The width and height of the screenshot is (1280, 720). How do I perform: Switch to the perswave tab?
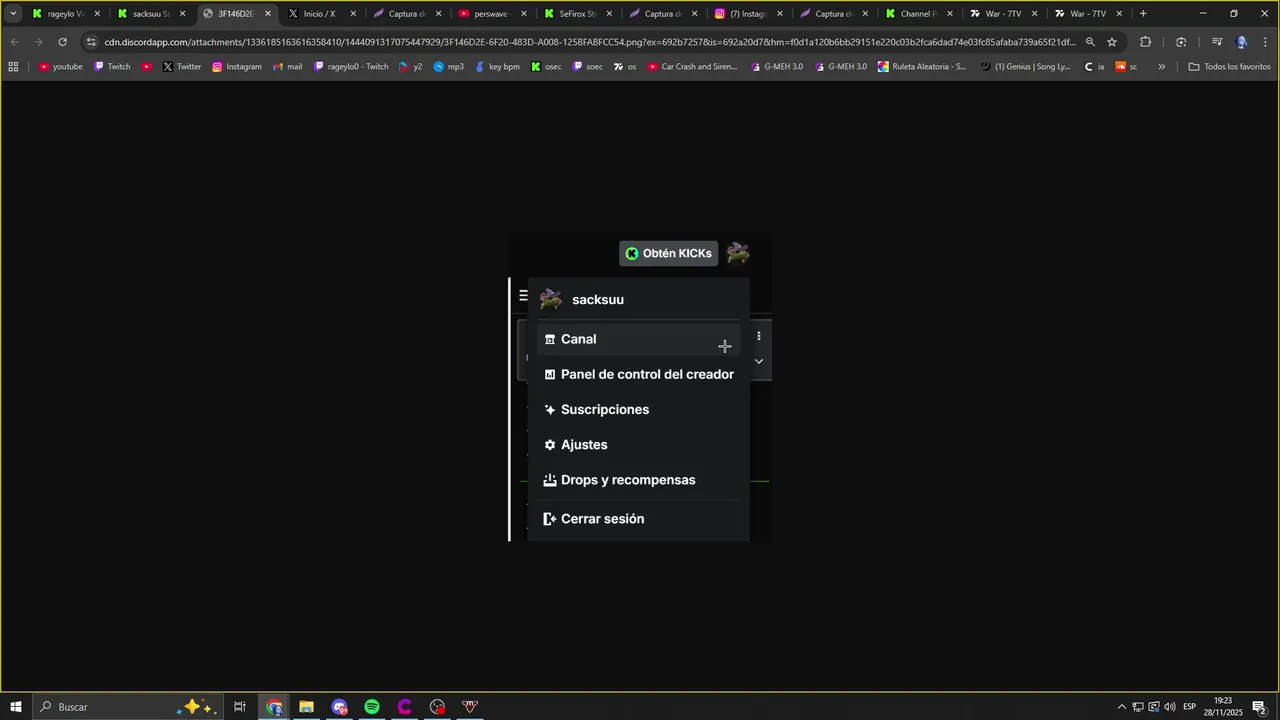click(491, 14)
